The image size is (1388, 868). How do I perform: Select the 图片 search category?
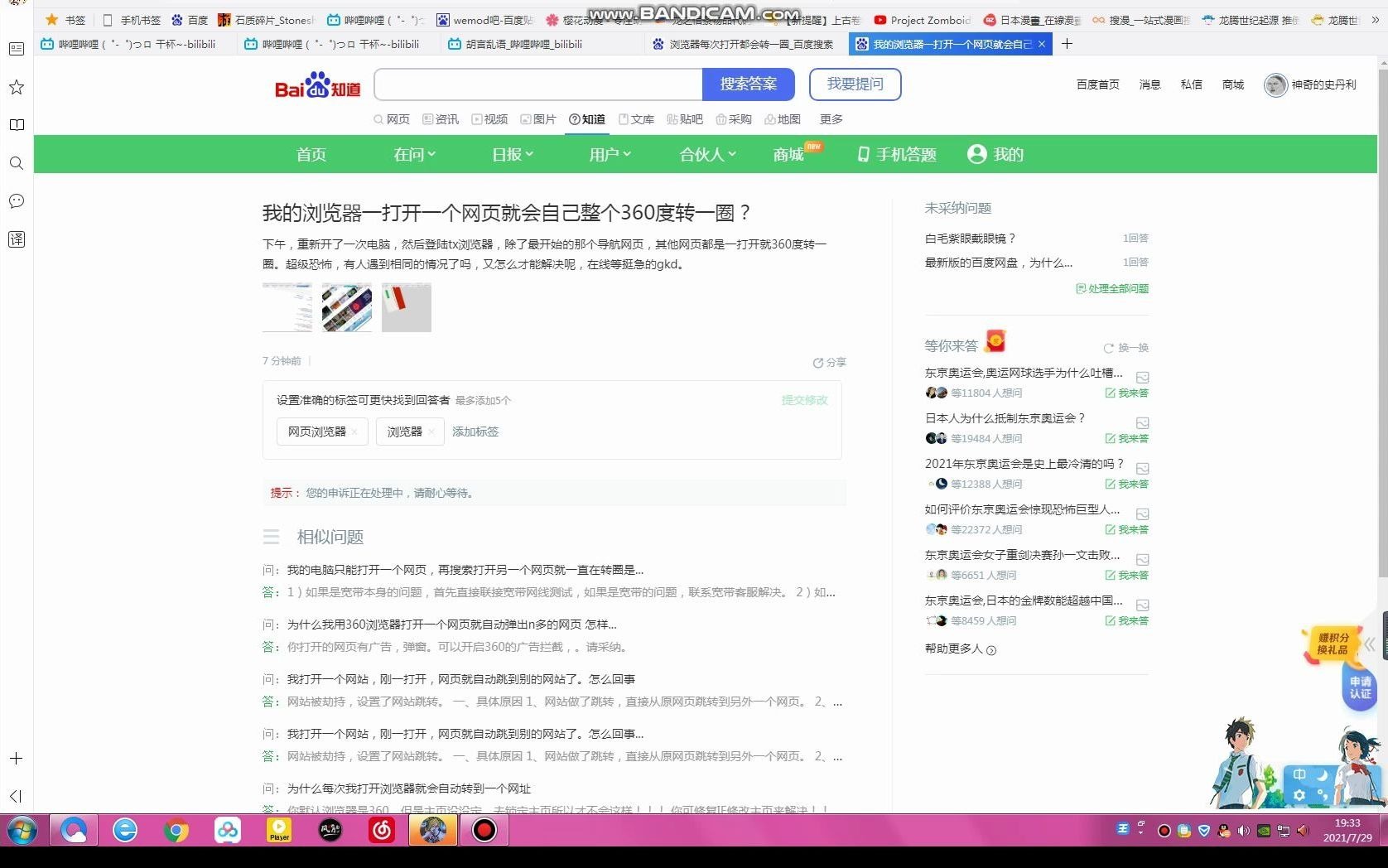point(538,119)
